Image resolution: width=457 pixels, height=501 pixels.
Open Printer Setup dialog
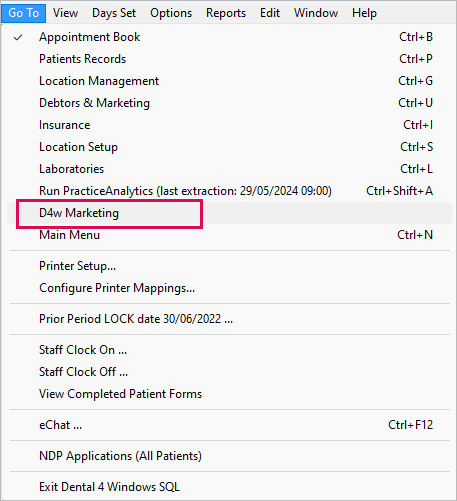(230, 266)
